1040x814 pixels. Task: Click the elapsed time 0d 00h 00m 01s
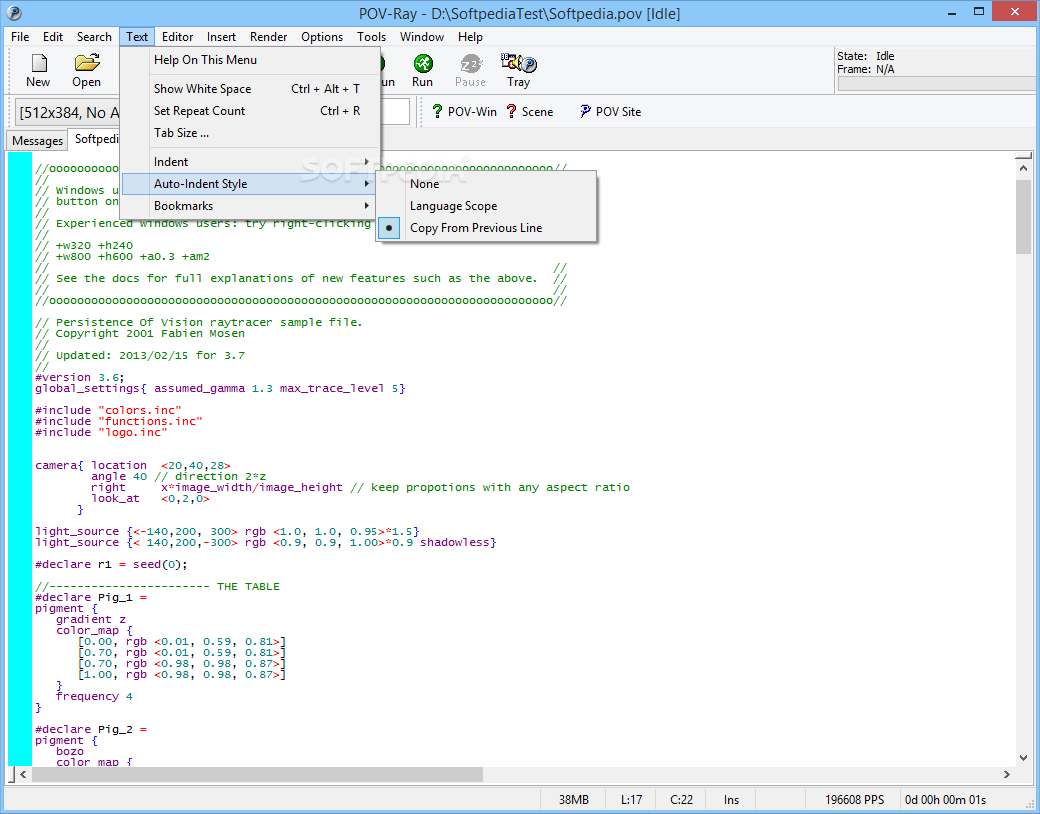(945, 799)
